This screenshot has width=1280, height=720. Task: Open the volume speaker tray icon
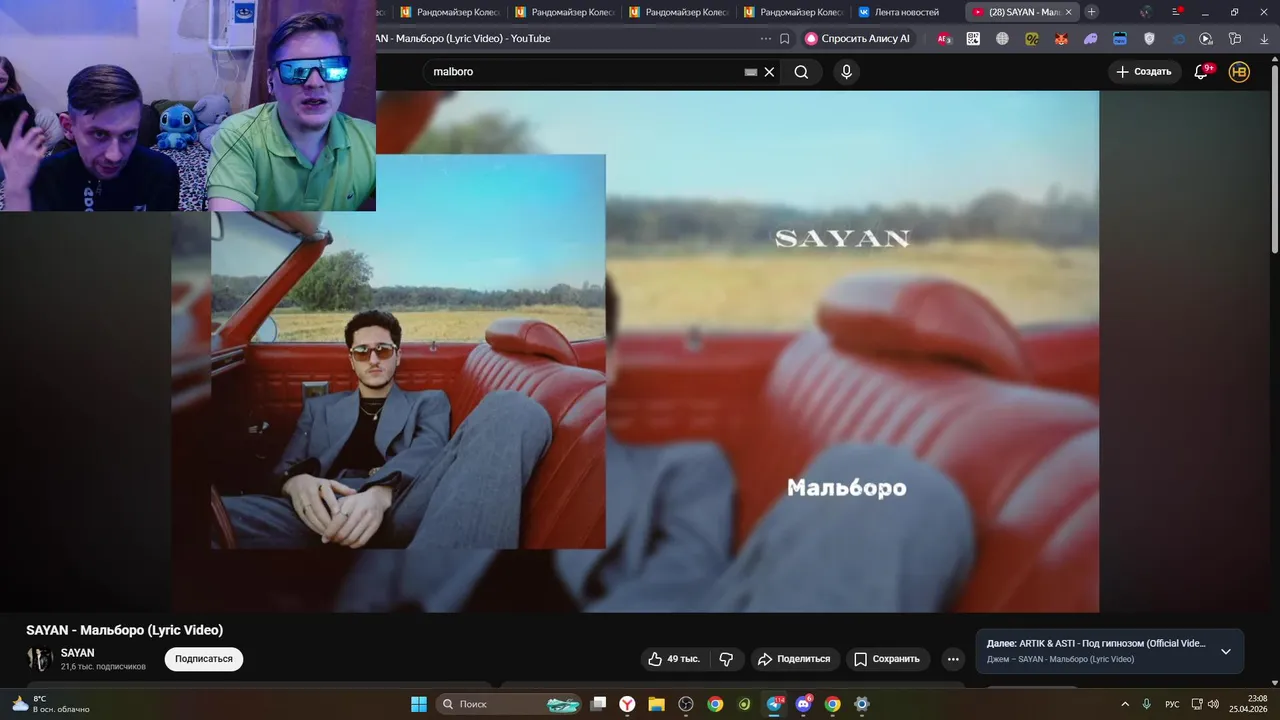point(1213,704)
